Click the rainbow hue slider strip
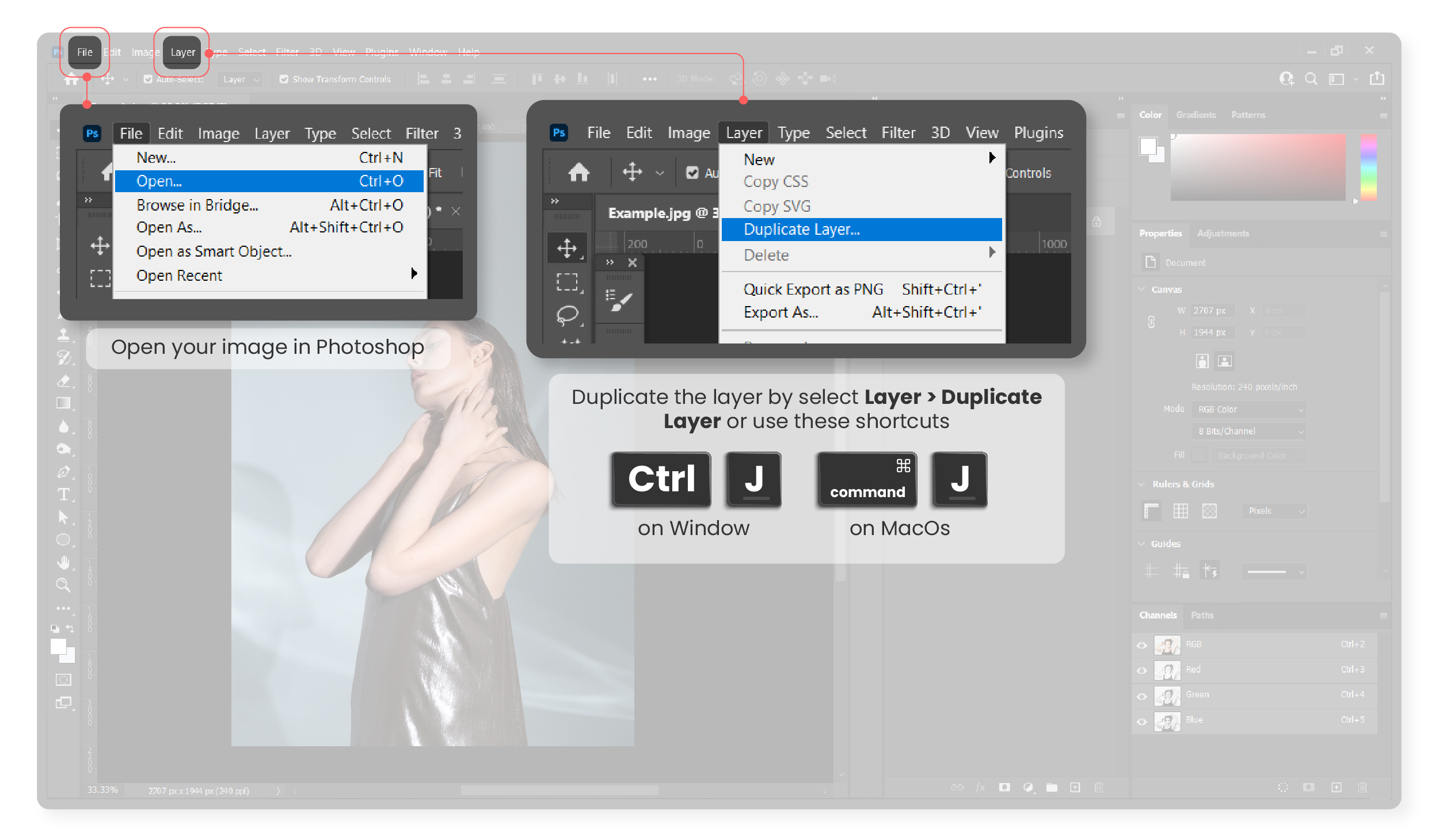Screen dimensions: 1439x840 coord(1368,167)
